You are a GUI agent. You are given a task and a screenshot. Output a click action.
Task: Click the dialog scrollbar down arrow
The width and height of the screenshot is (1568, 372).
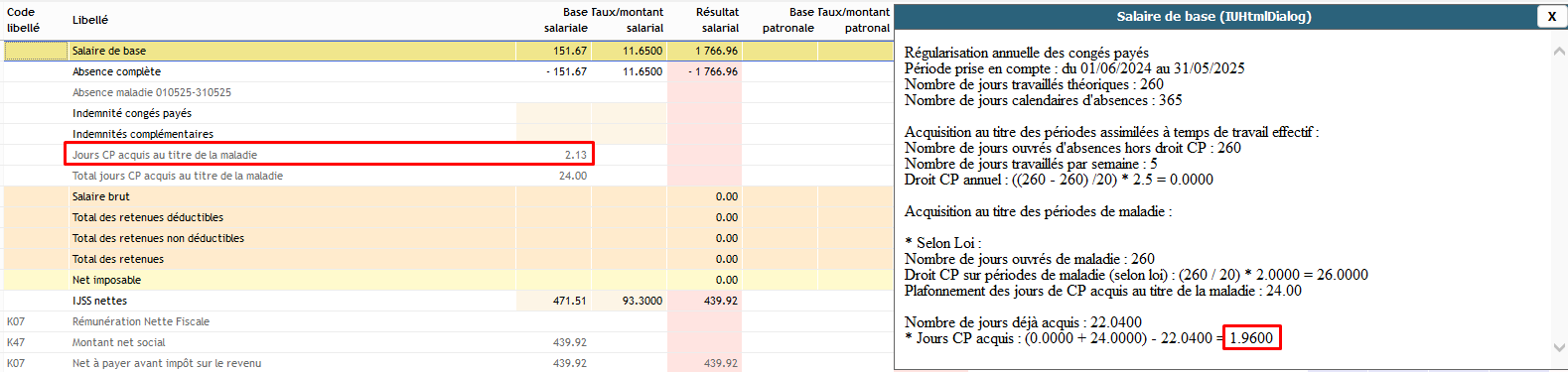pyautogui.click(x=1559, y=347)
